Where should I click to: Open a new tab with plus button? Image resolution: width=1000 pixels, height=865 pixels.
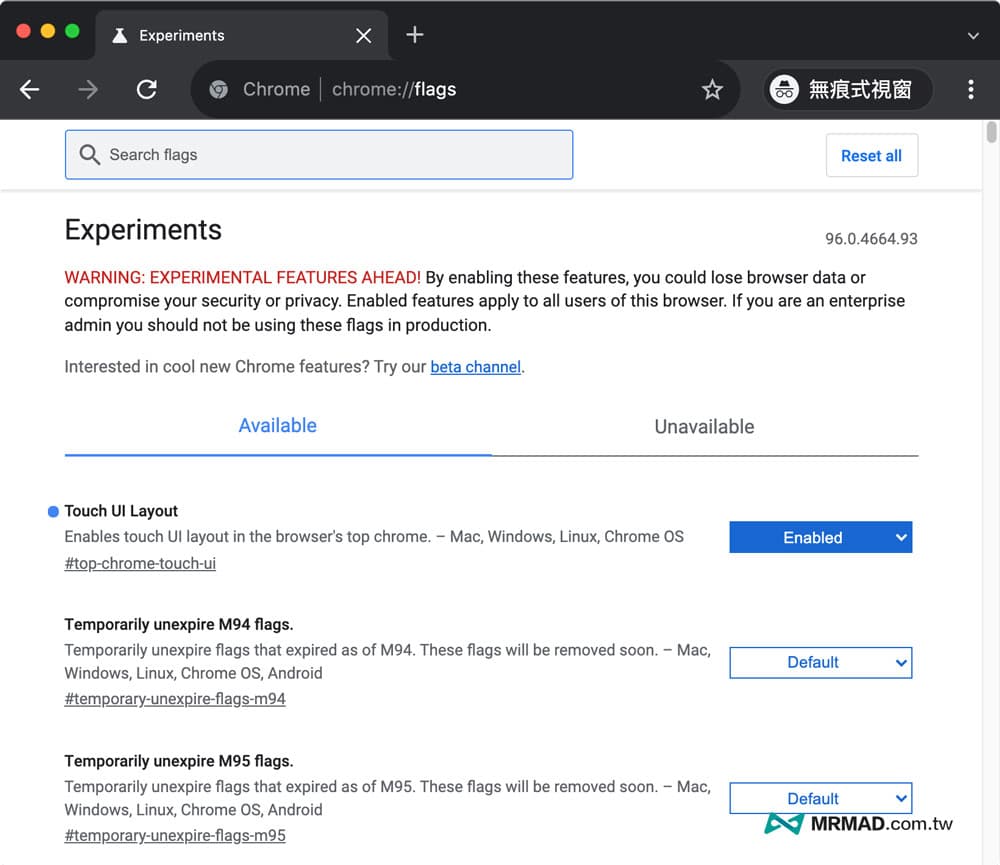pyautogui.click(x=415, y=34)
